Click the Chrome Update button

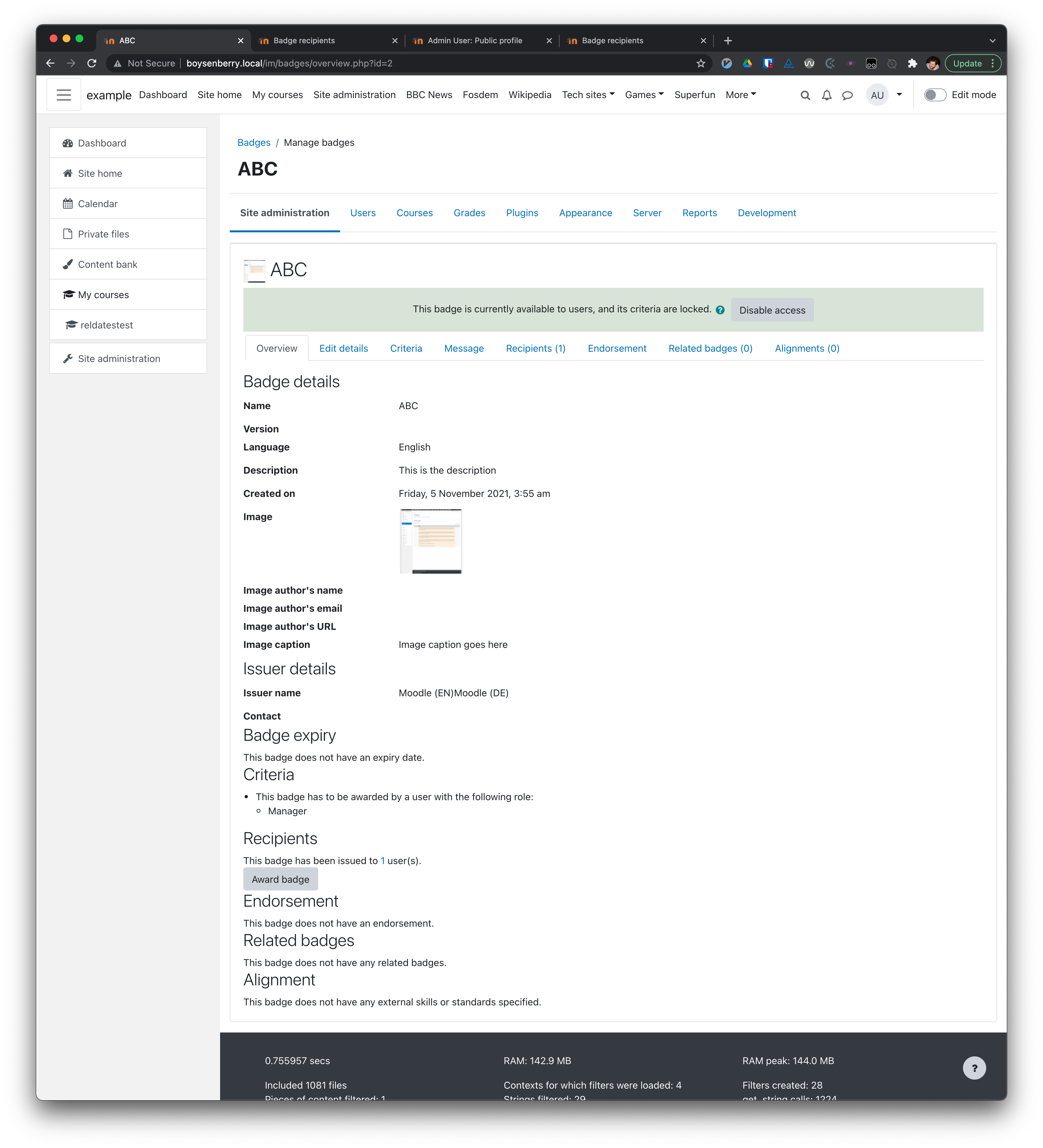972,63
